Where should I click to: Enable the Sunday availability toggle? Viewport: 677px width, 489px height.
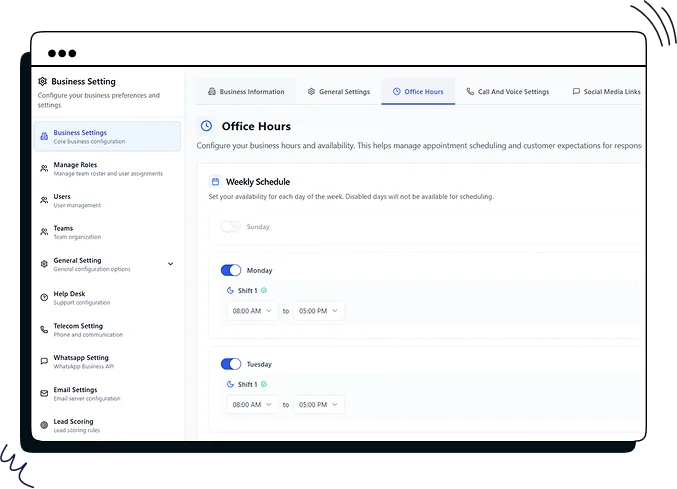(x=231, y=227)
